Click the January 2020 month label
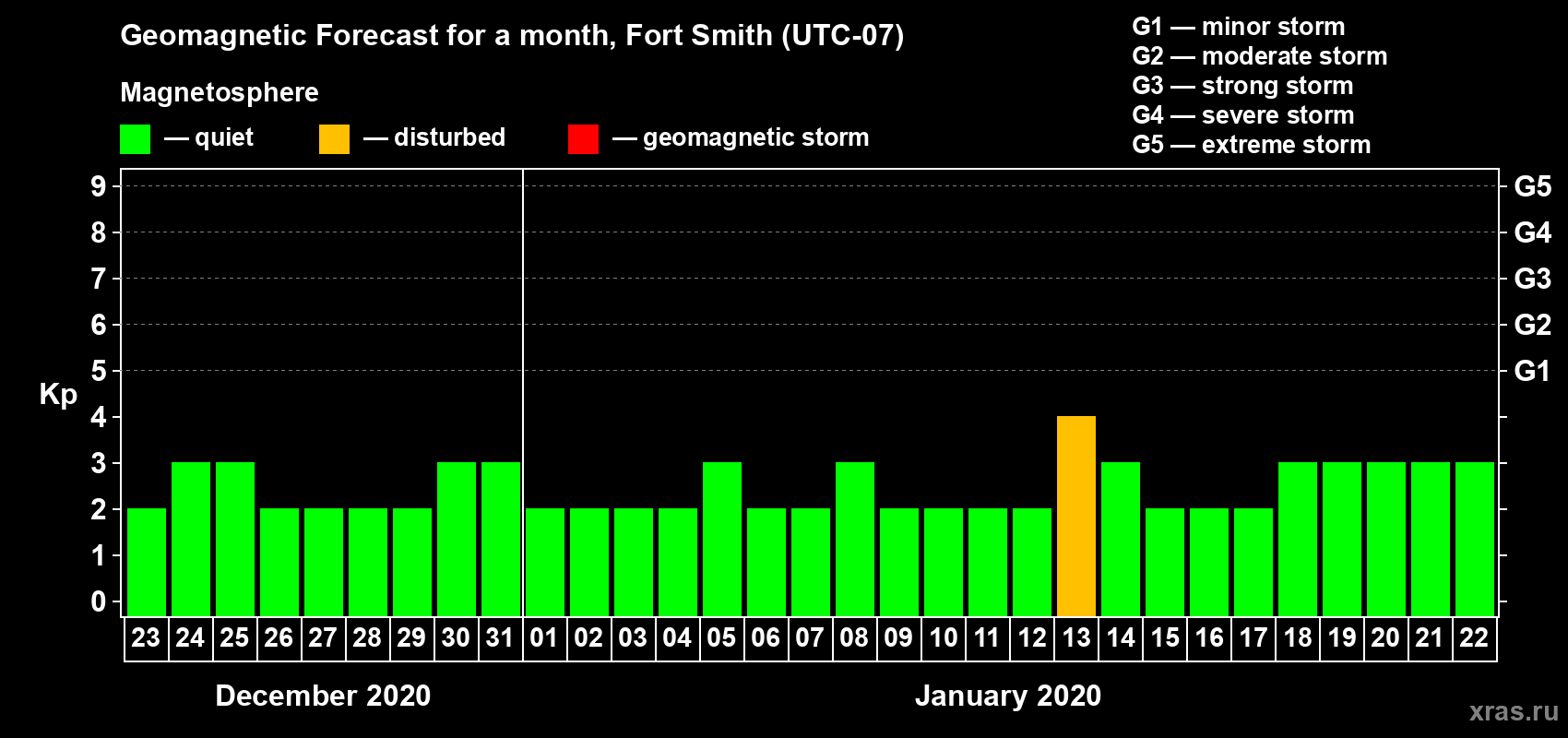The height and width of the screenshot is (738, 1568). (1008, 696)
